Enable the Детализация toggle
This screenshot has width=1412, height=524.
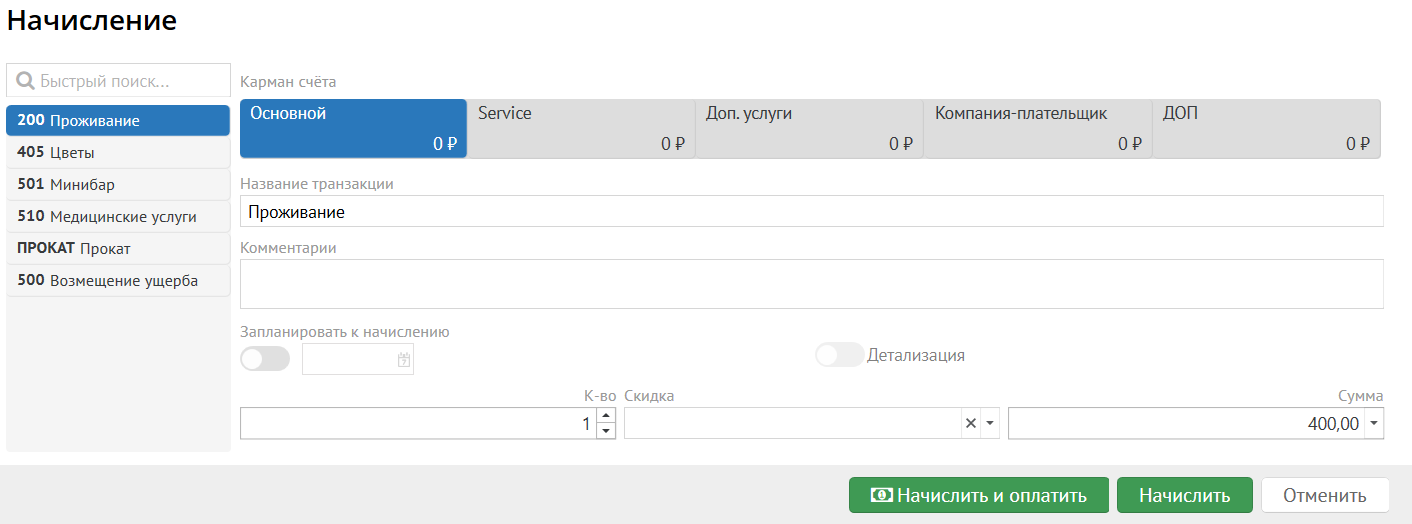[x=839, y=355]
